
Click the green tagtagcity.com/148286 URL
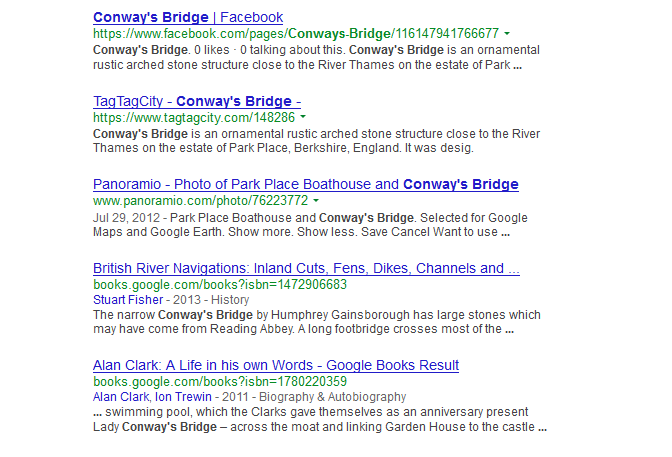click(194, 117)
